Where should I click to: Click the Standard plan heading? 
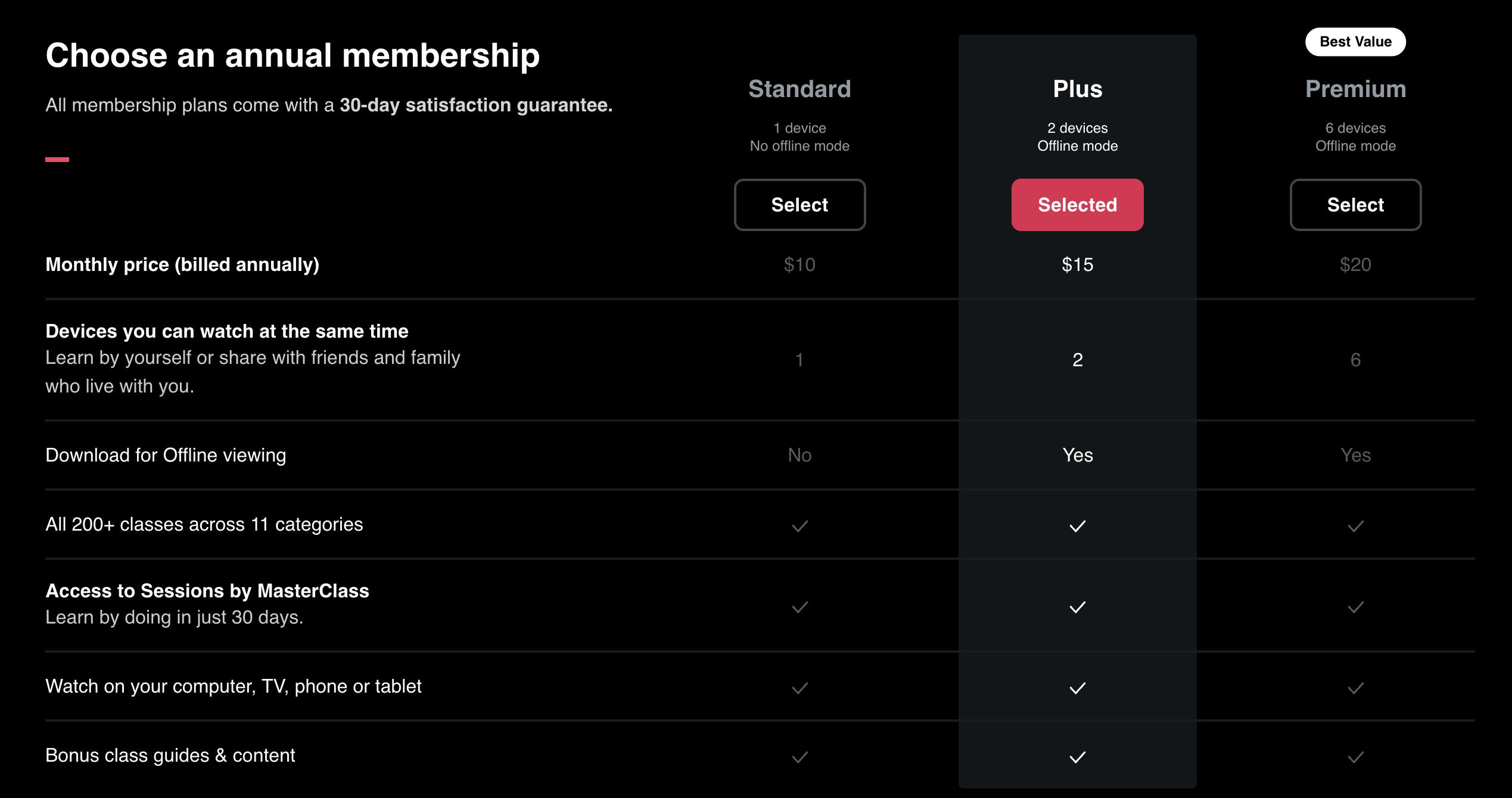pyautogui.click(x=799, y=89)
